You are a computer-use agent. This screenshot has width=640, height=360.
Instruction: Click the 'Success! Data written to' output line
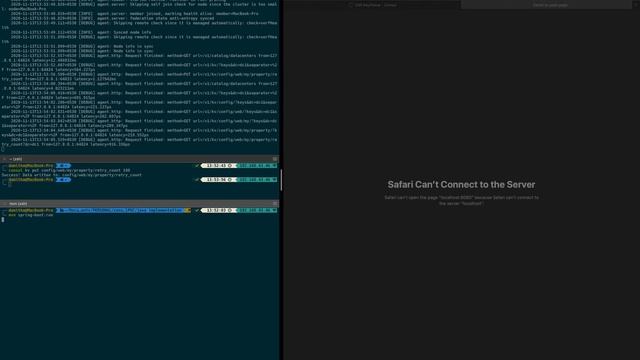(x=71, y=175)
